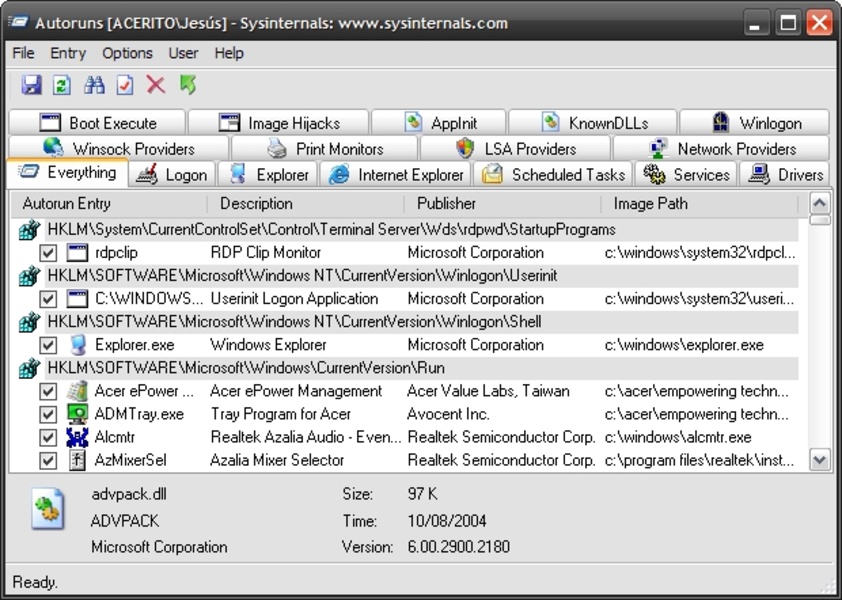The height and width of the screenshot is (600, 842).
Task: Open the Entry menu
Action: pyautogui.click(x=68, y=53)
